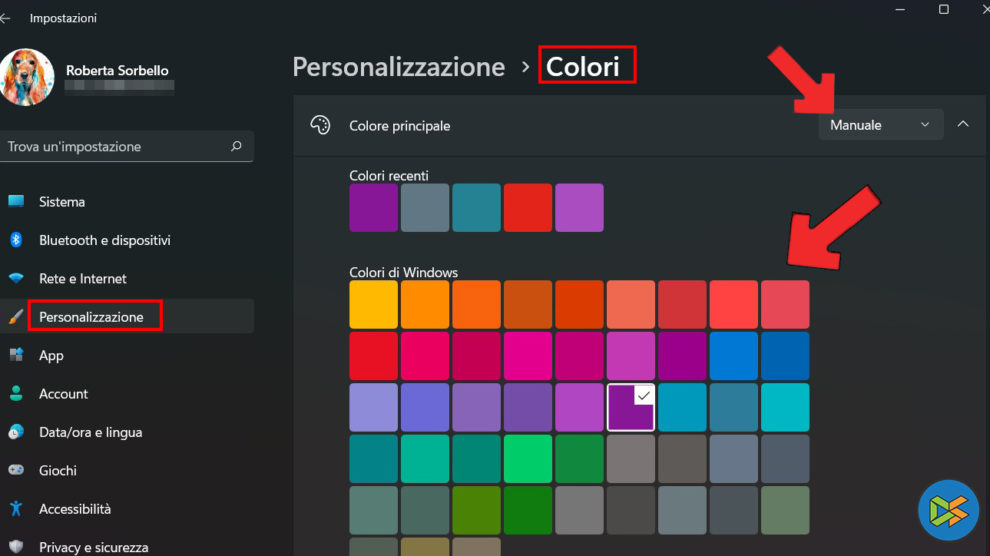Click the Accessibilità figure icon
990x556 pixels.
point(16,509)
